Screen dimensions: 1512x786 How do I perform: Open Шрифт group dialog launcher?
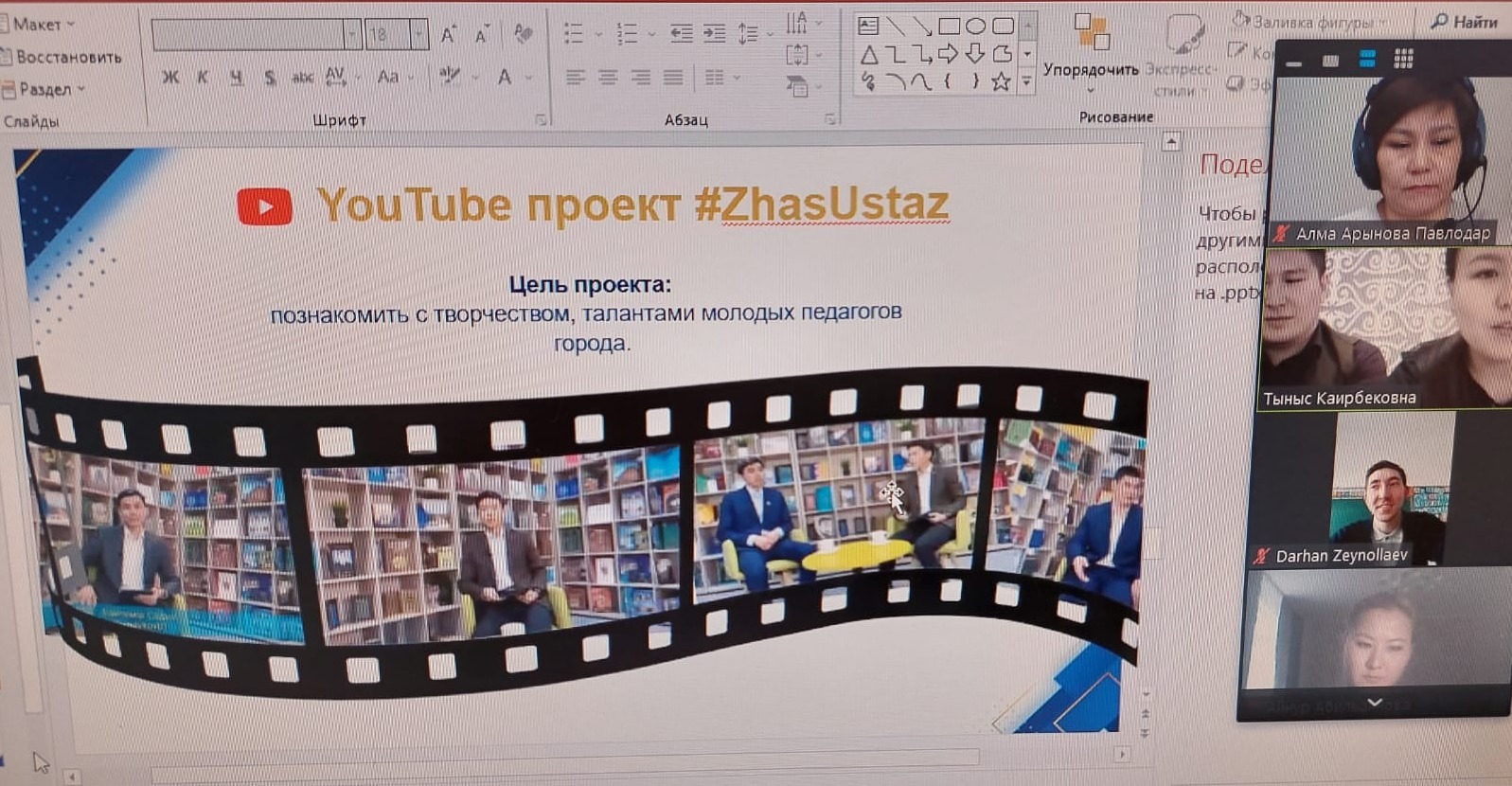point(541,120)
